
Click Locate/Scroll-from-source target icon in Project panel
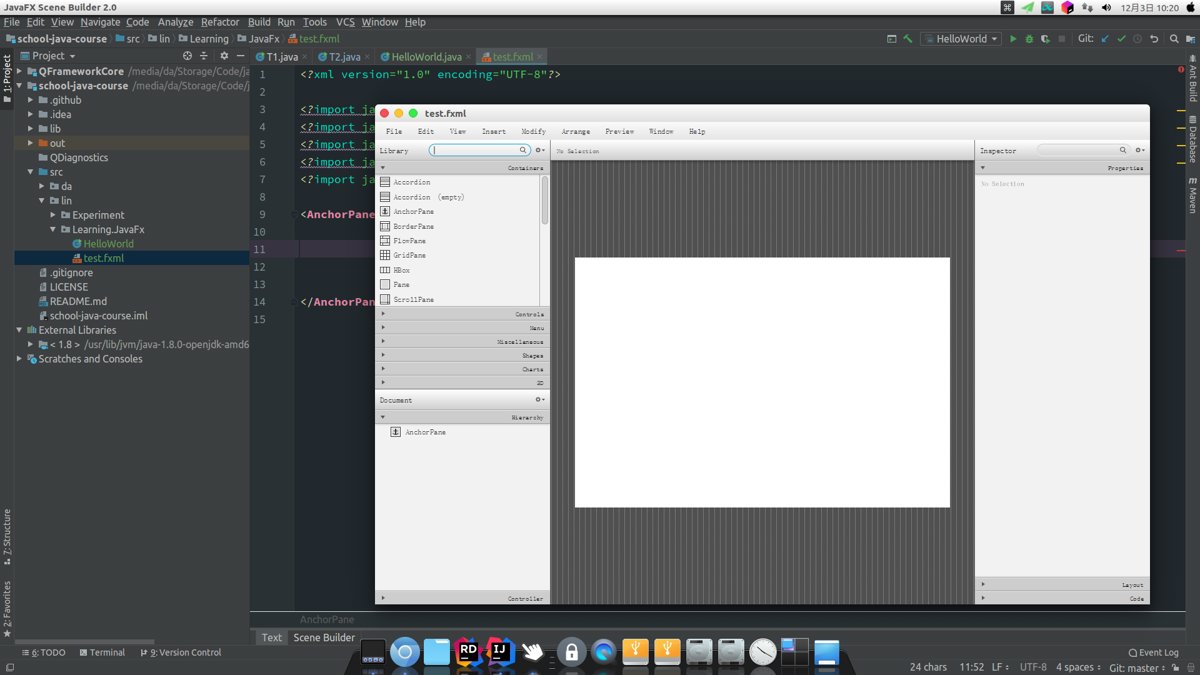coord(187,56)
